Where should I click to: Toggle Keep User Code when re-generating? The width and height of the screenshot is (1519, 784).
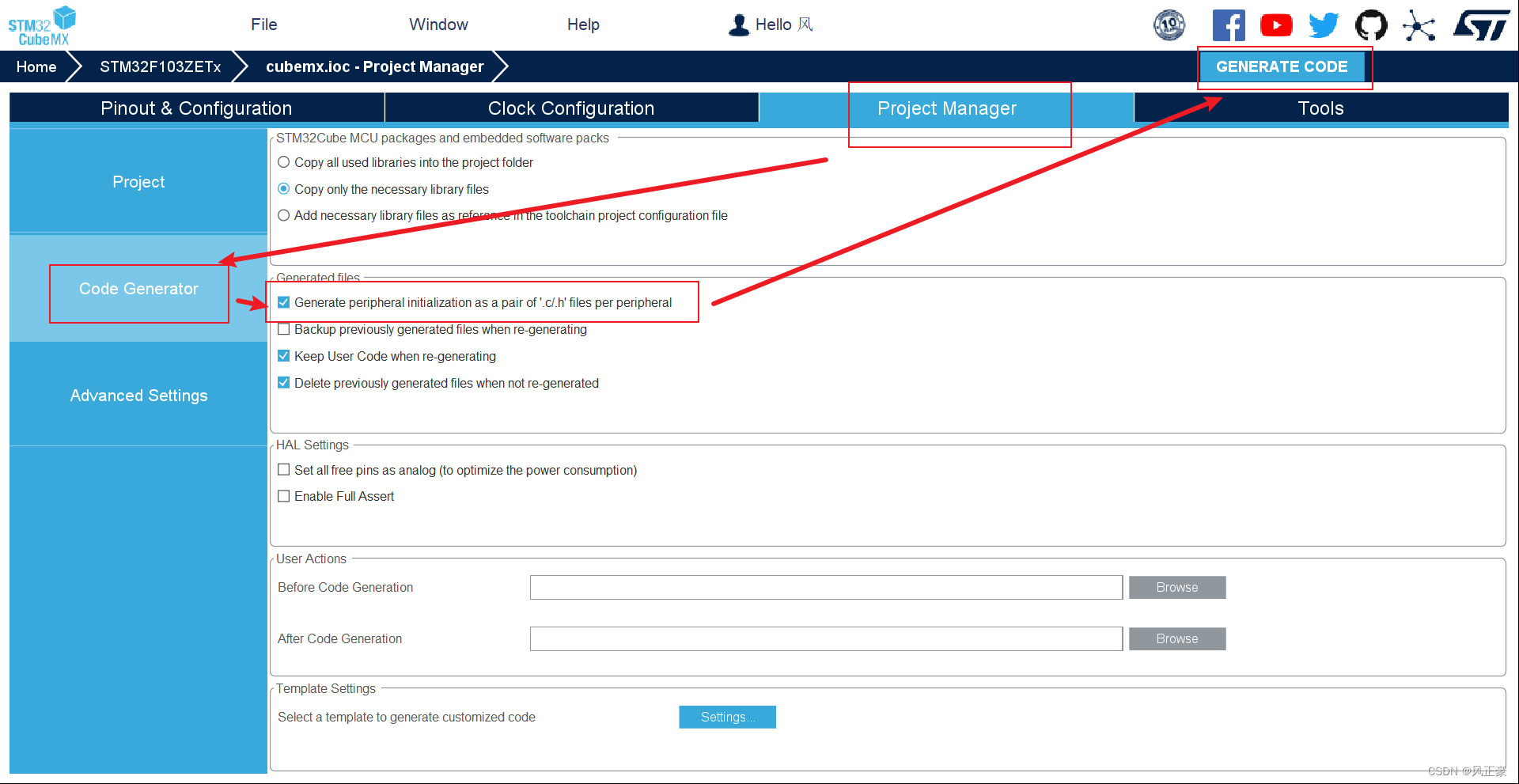(x=283, y=356)
